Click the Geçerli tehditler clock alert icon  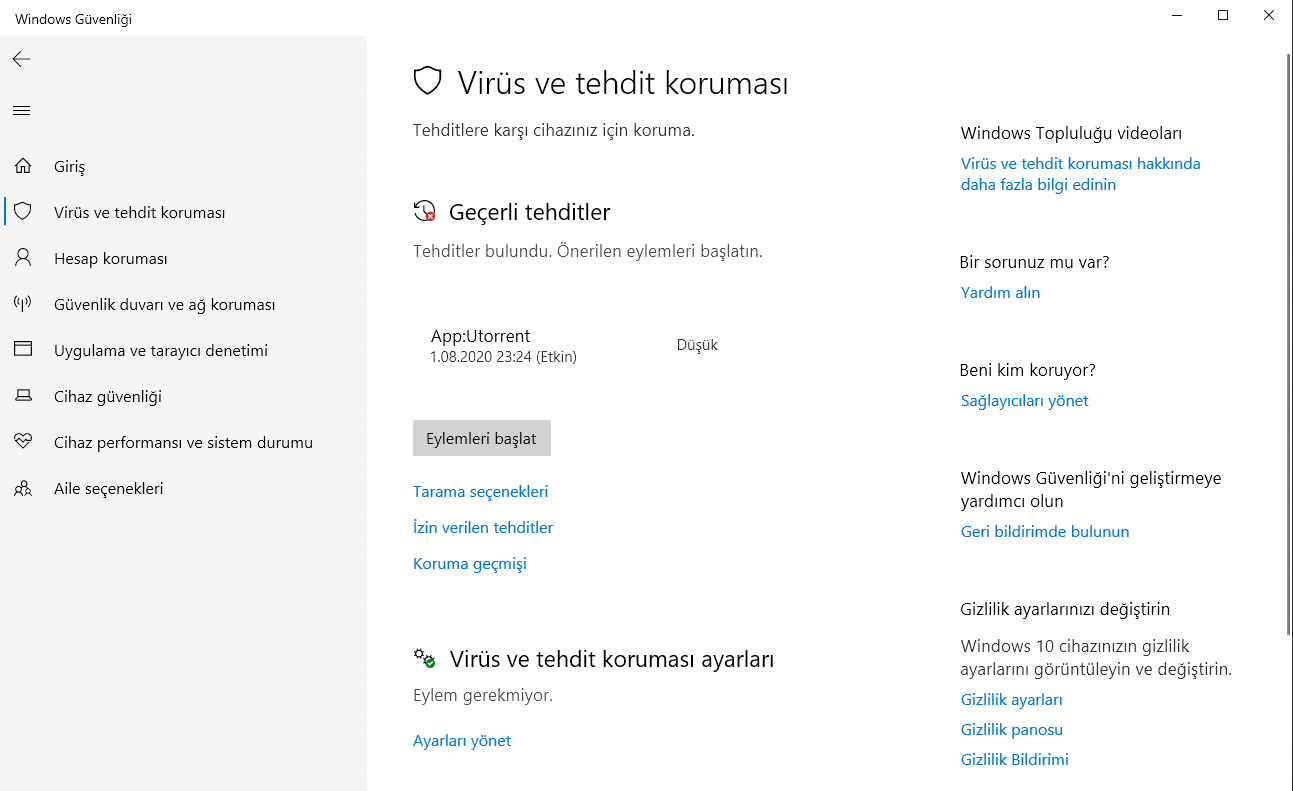click(x=424, y=211)
